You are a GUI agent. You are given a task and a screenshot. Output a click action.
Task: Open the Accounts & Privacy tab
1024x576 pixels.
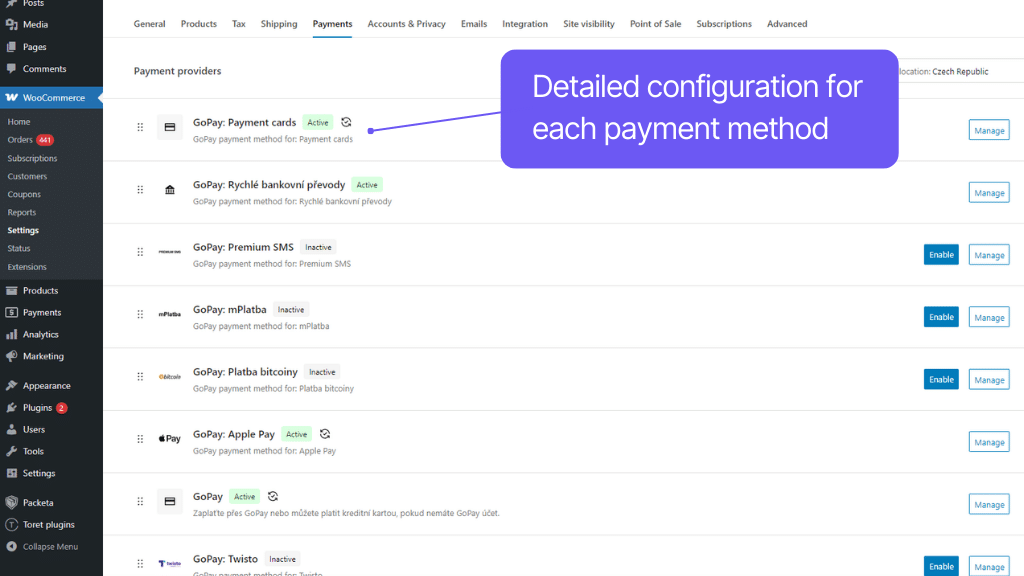click(406, 23)
